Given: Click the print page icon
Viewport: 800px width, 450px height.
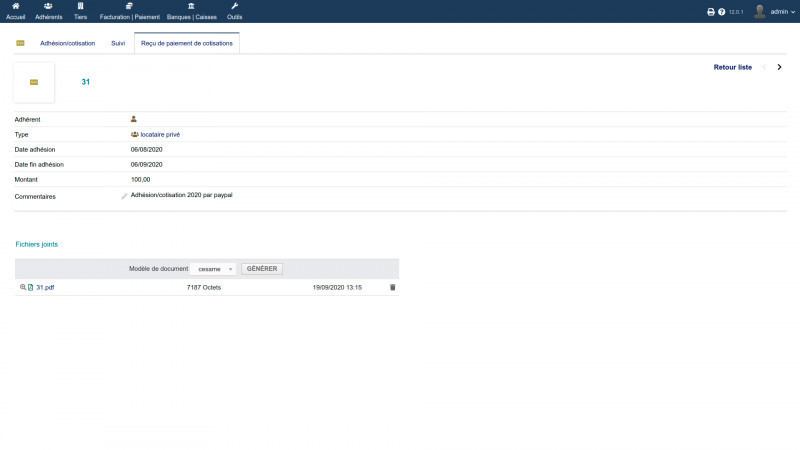Looking at the screenshot, I should [x=711, y=12].
